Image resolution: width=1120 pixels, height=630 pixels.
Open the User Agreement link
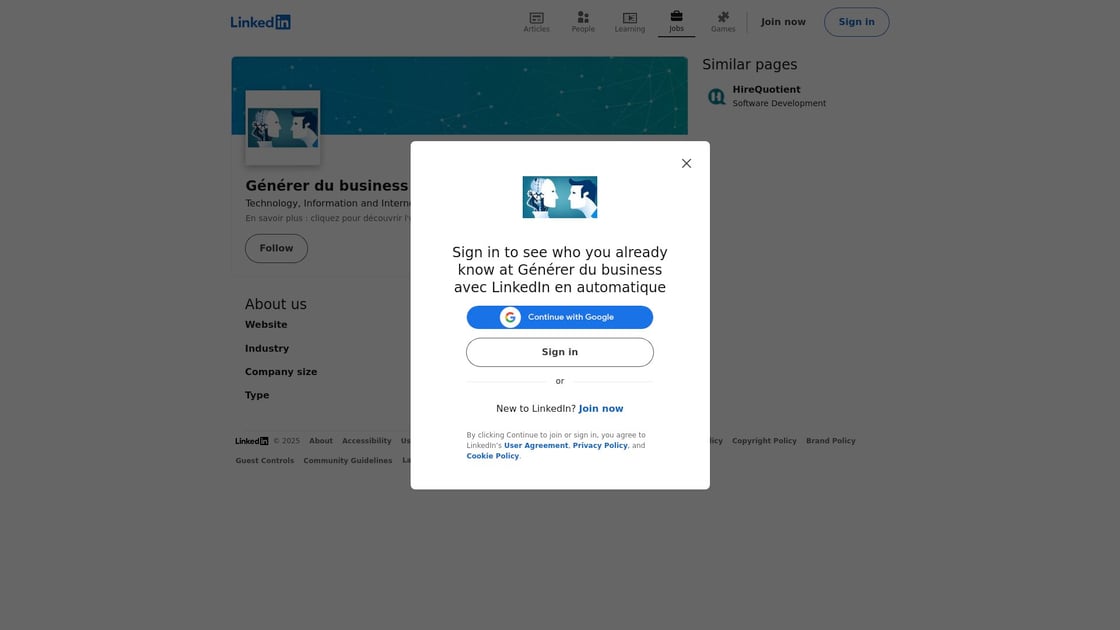[x=536, y=445]
